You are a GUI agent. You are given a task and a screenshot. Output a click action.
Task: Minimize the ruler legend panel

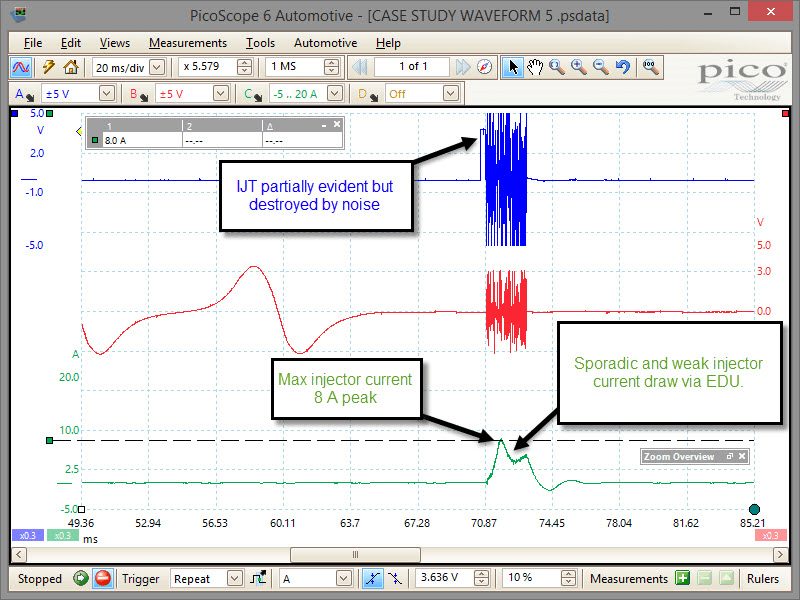click(324, 125)
